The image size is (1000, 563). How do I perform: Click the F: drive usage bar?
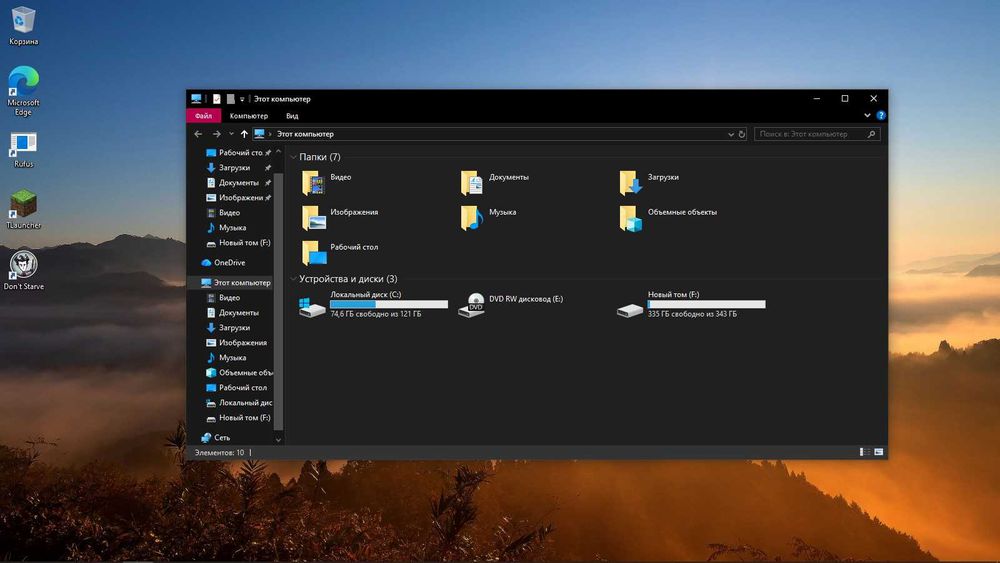click(x=707, y=304)
